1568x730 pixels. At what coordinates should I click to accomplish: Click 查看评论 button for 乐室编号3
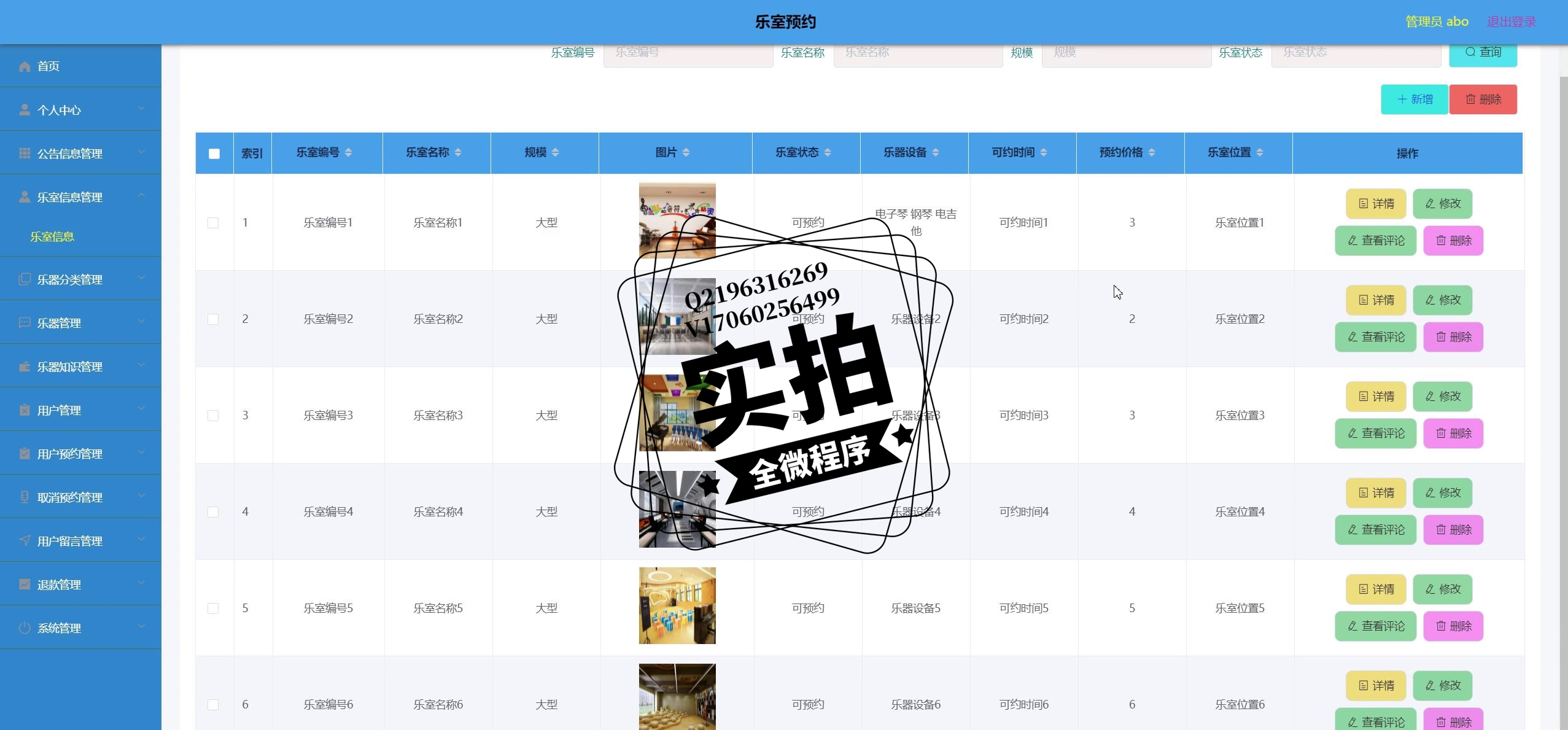1376,433
